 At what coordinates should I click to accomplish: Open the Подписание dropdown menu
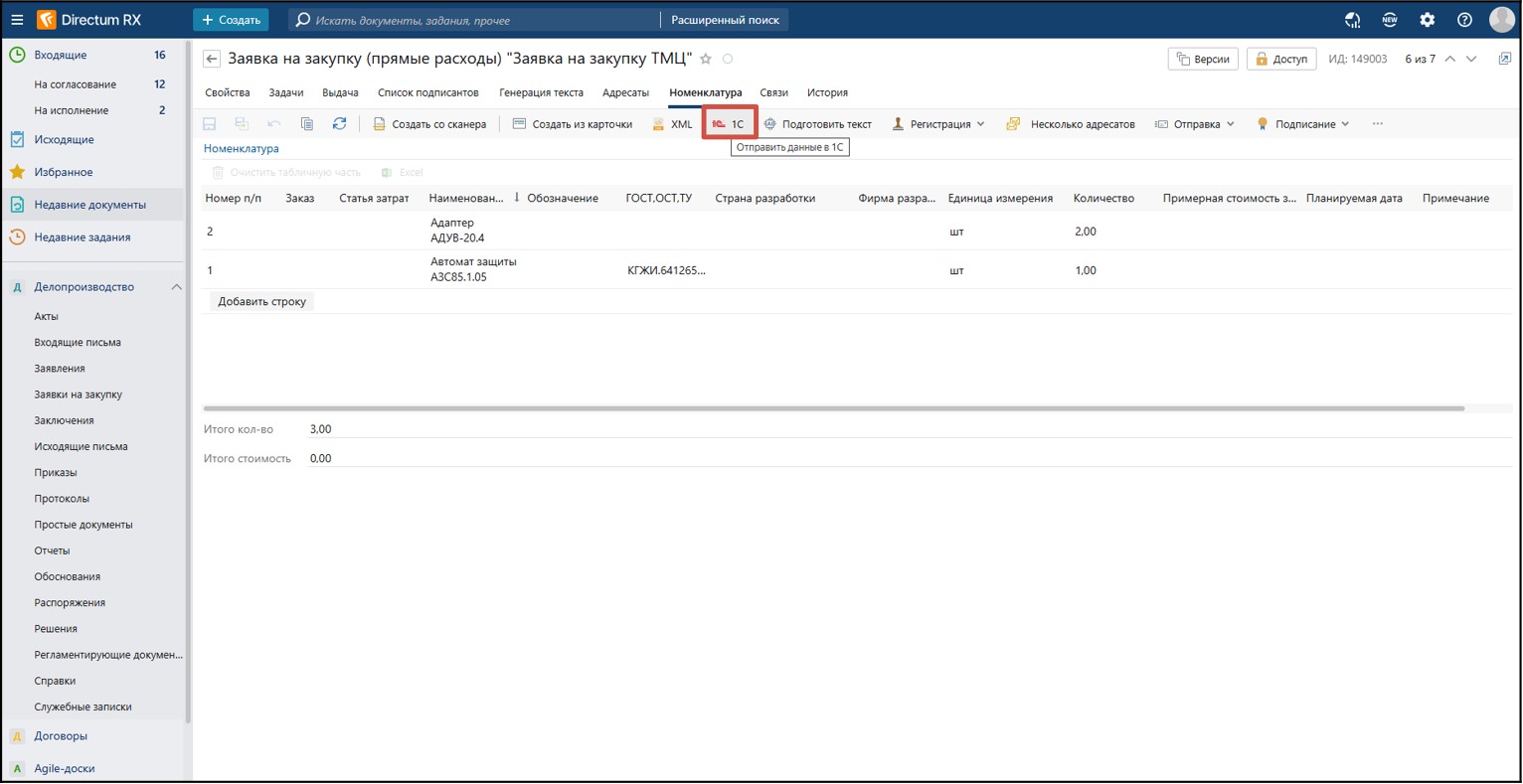(x=1303, y=124)
